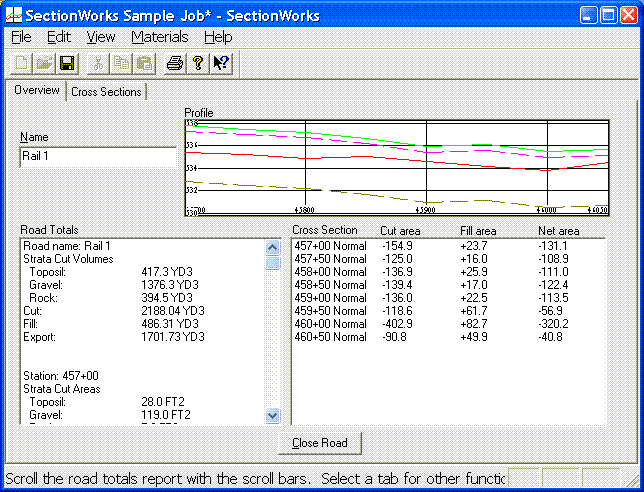Image resolution: width=644 pixels, height=492 pixels.
Task: Select the 460+00 Normal cross section row
Action: tap(448, 324)
